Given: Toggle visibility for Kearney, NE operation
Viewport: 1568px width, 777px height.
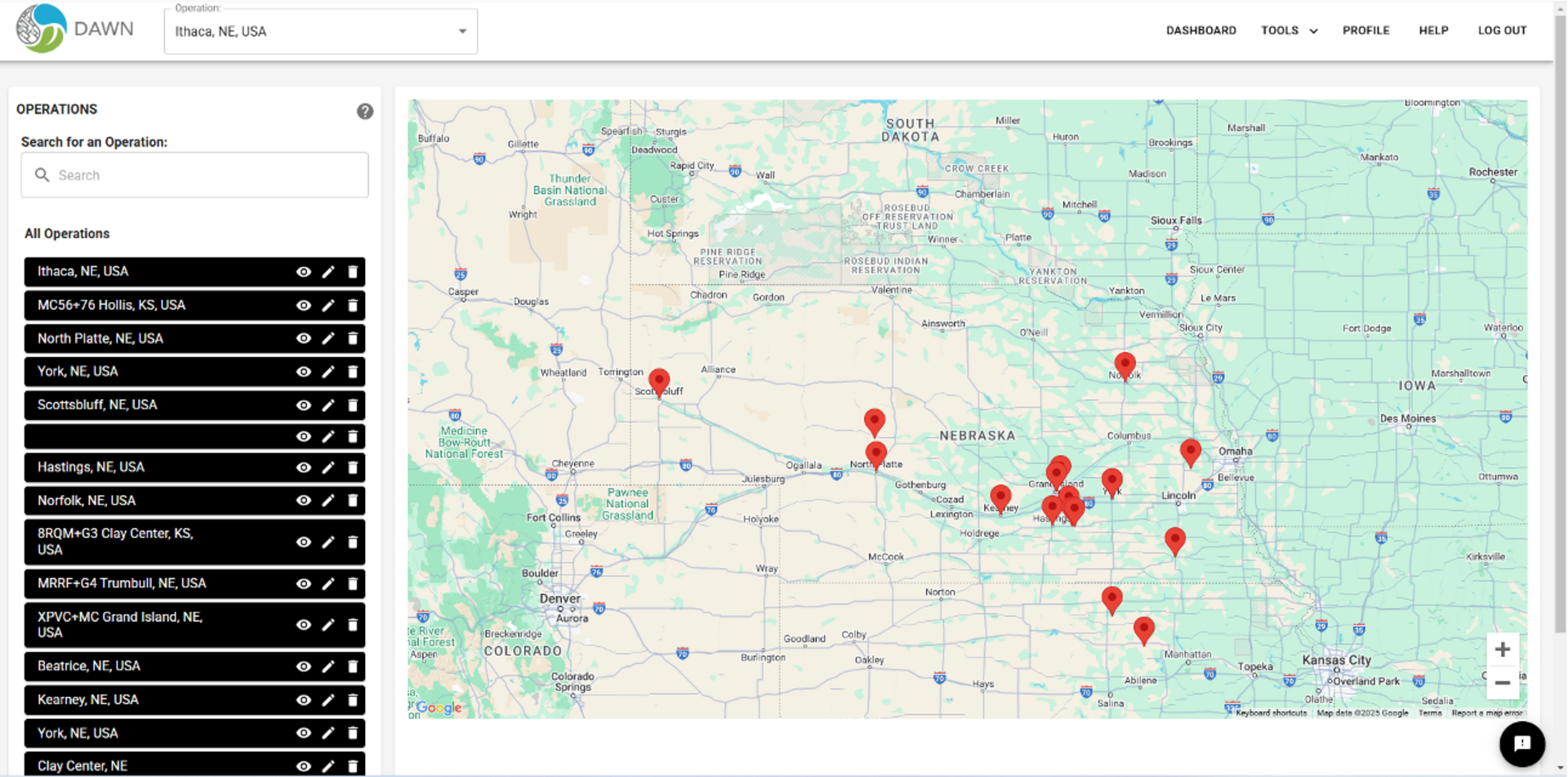Looking at the screenshot, I should (303, 699).
